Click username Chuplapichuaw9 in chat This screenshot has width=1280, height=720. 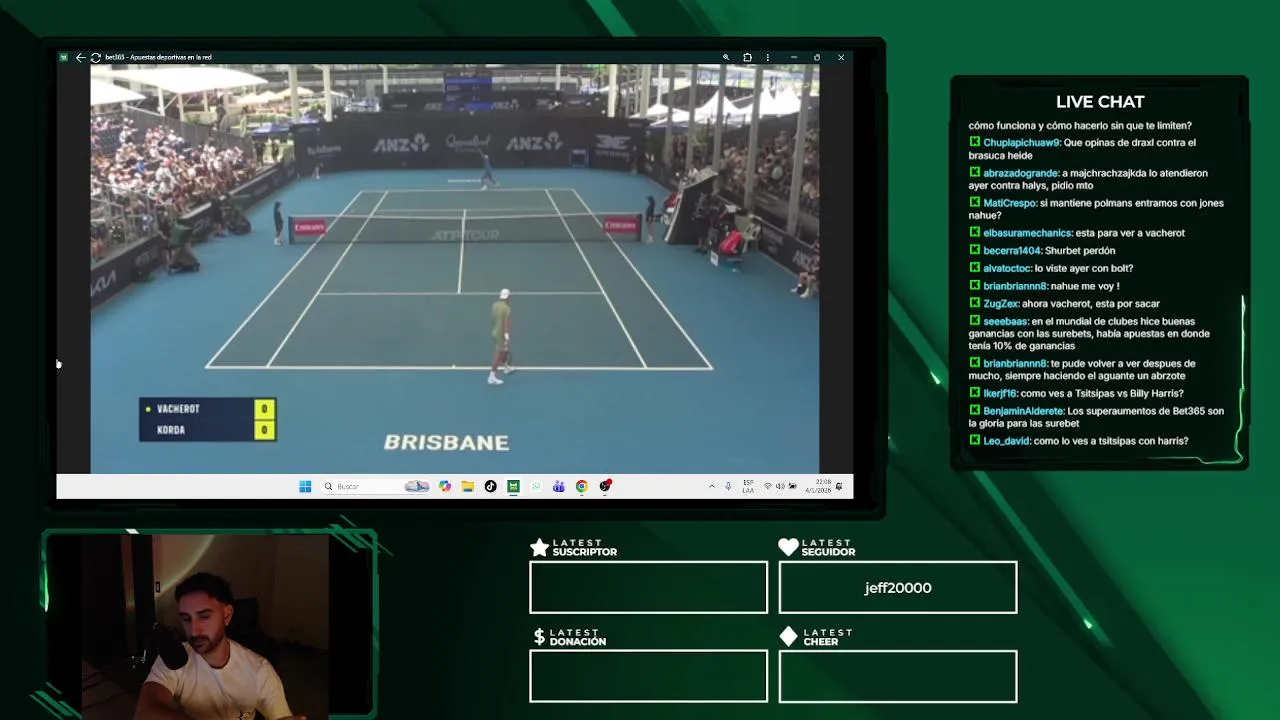(1021, 143)
